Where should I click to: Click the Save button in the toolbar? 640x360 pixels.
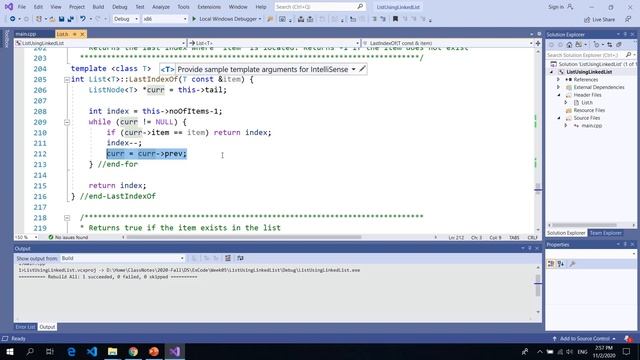(61, 19)
